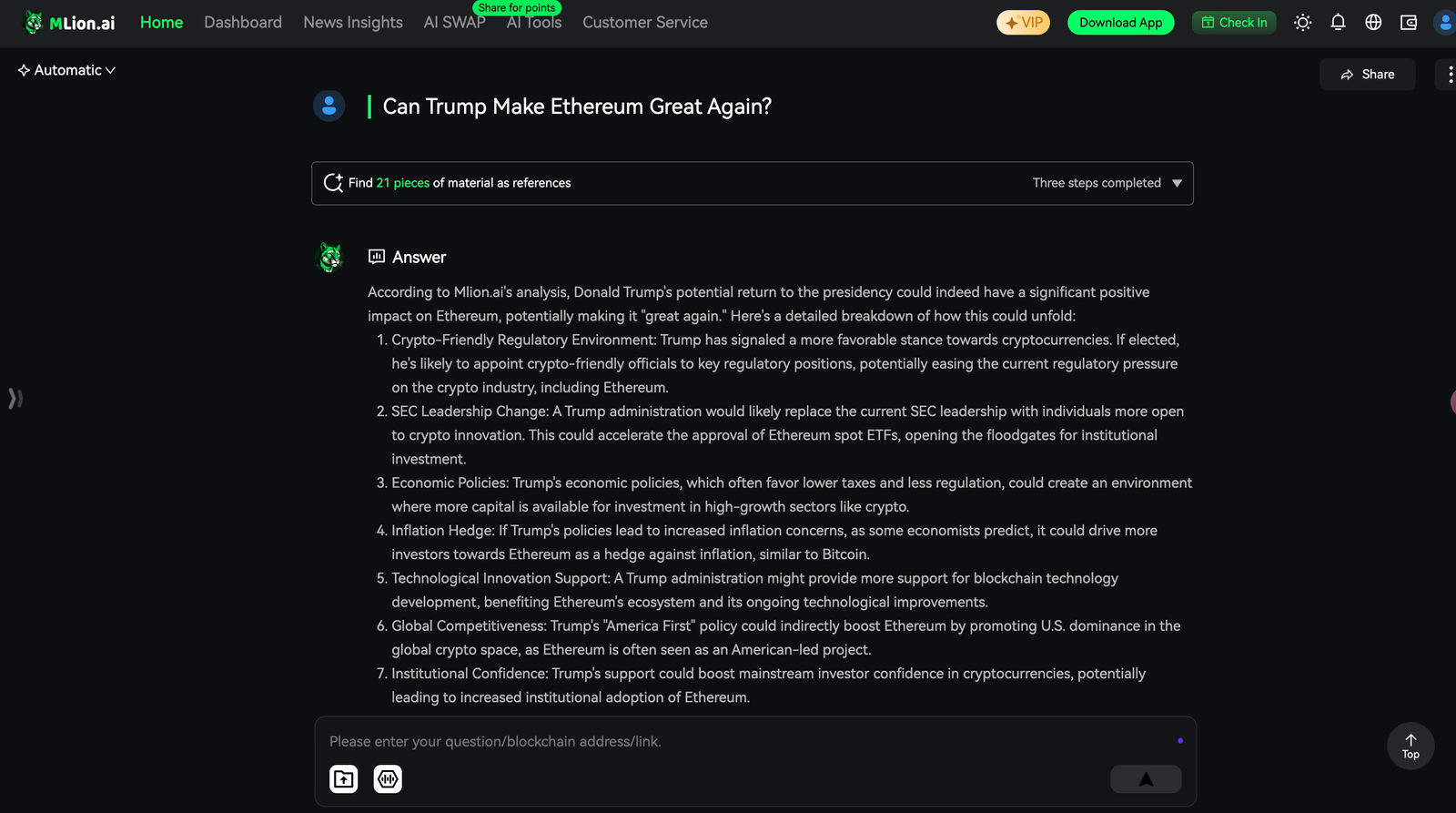Image resolution: width=1456 pixels, height=813 pixels.
Task: Click the 21 pieces references link
Action: (x=402, y=183)
